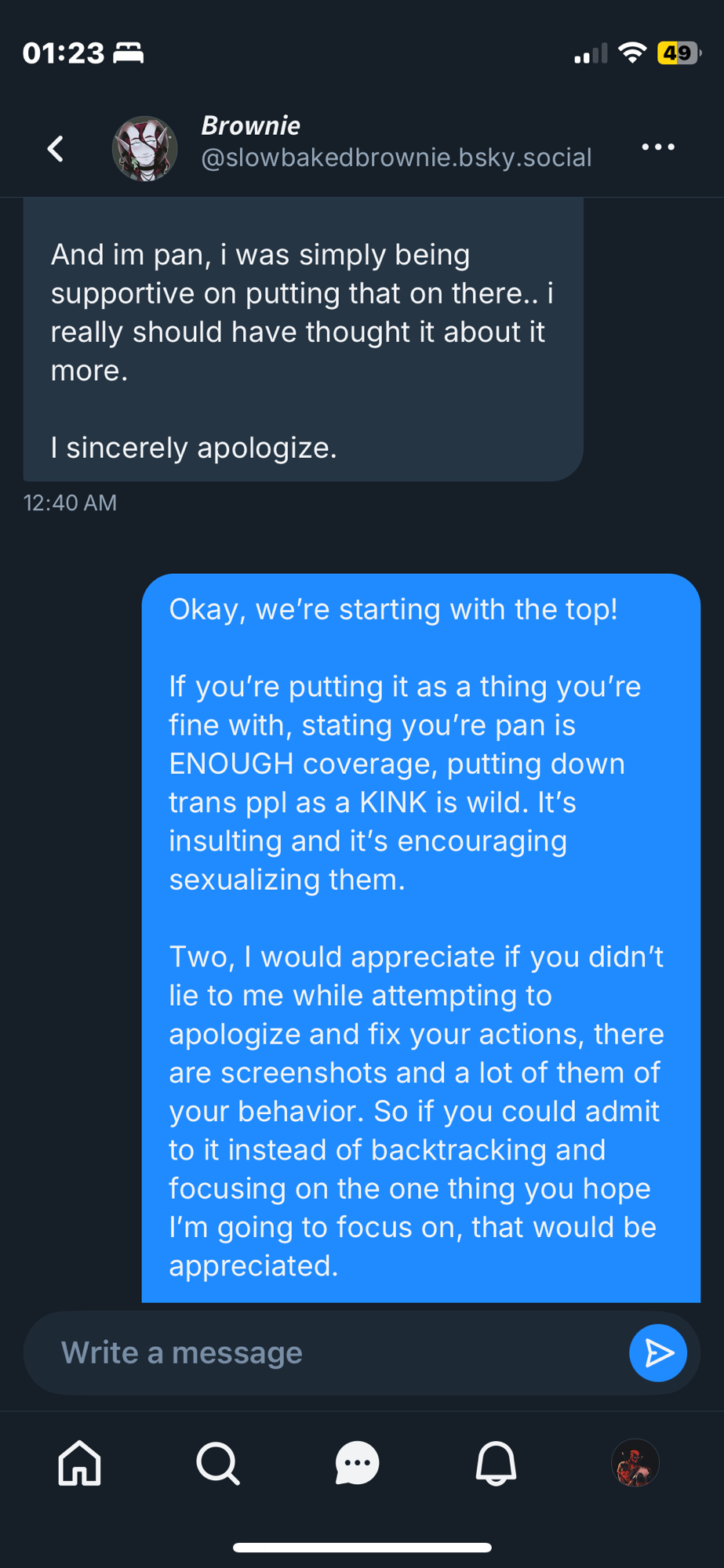
Task: Go to the Home tab
Action: 79,1463
